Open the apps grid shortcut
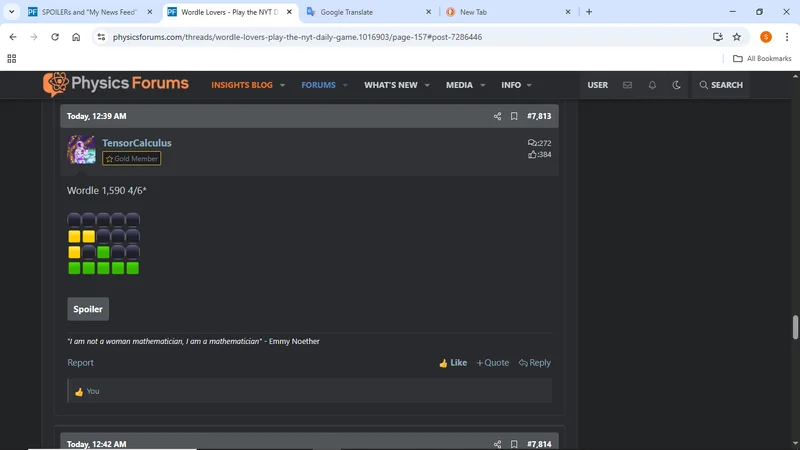Screen dimensions: 800x450 coord(12,59)
